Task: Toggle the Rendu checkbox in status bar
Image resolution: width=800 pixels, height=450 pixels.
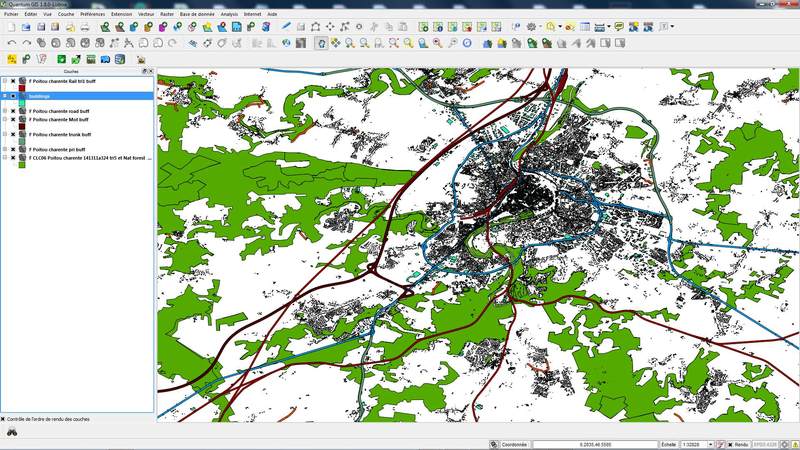Action: tap(728, 444)
